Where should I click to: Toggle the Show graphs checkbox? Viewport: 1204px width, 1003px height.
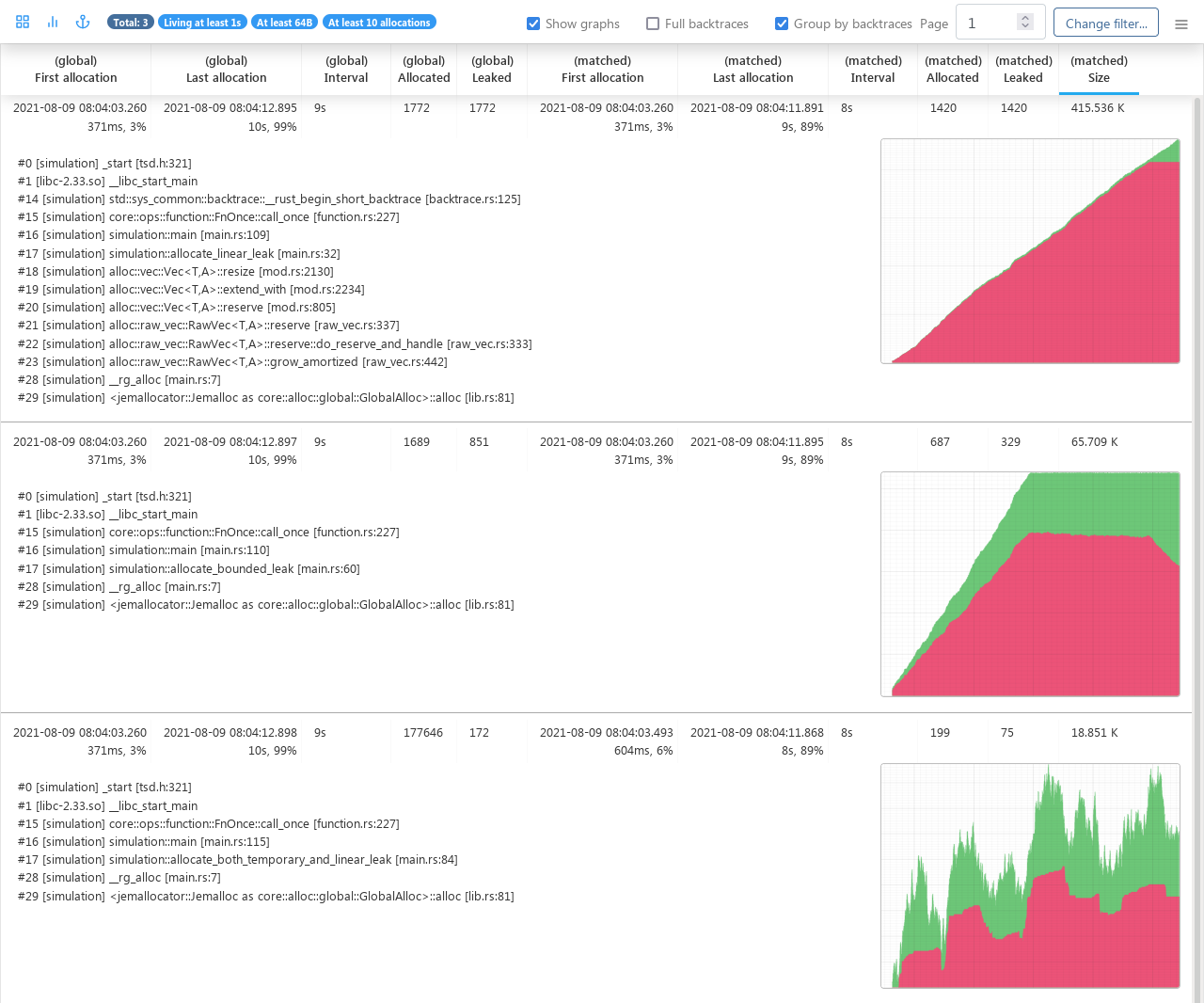[533, 24]
